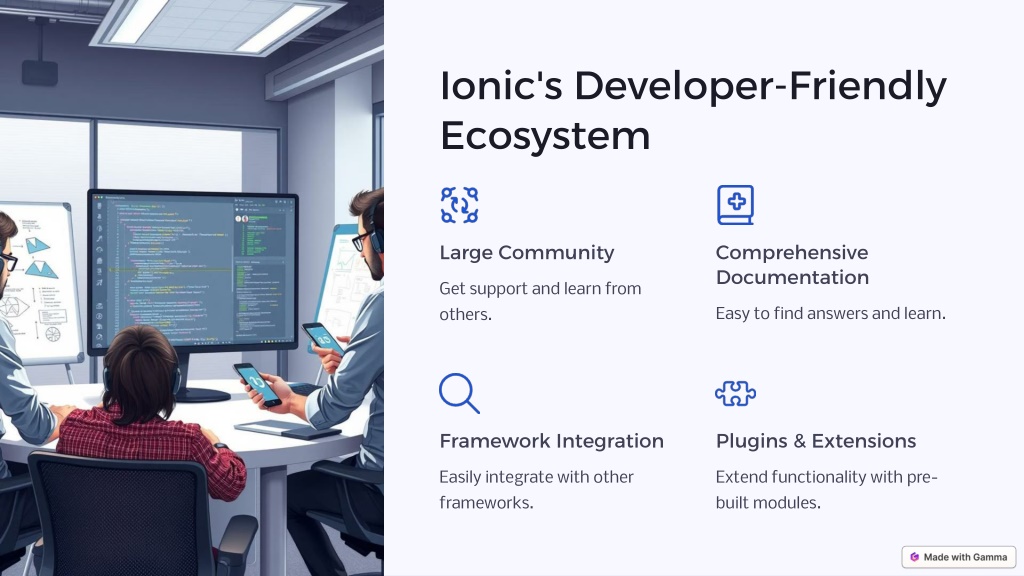This screenshot has height=576, width=1024.
Task: Select the slide title Ionic's Developer-Friendly Ecosystem
Action: tap(693, 110)
